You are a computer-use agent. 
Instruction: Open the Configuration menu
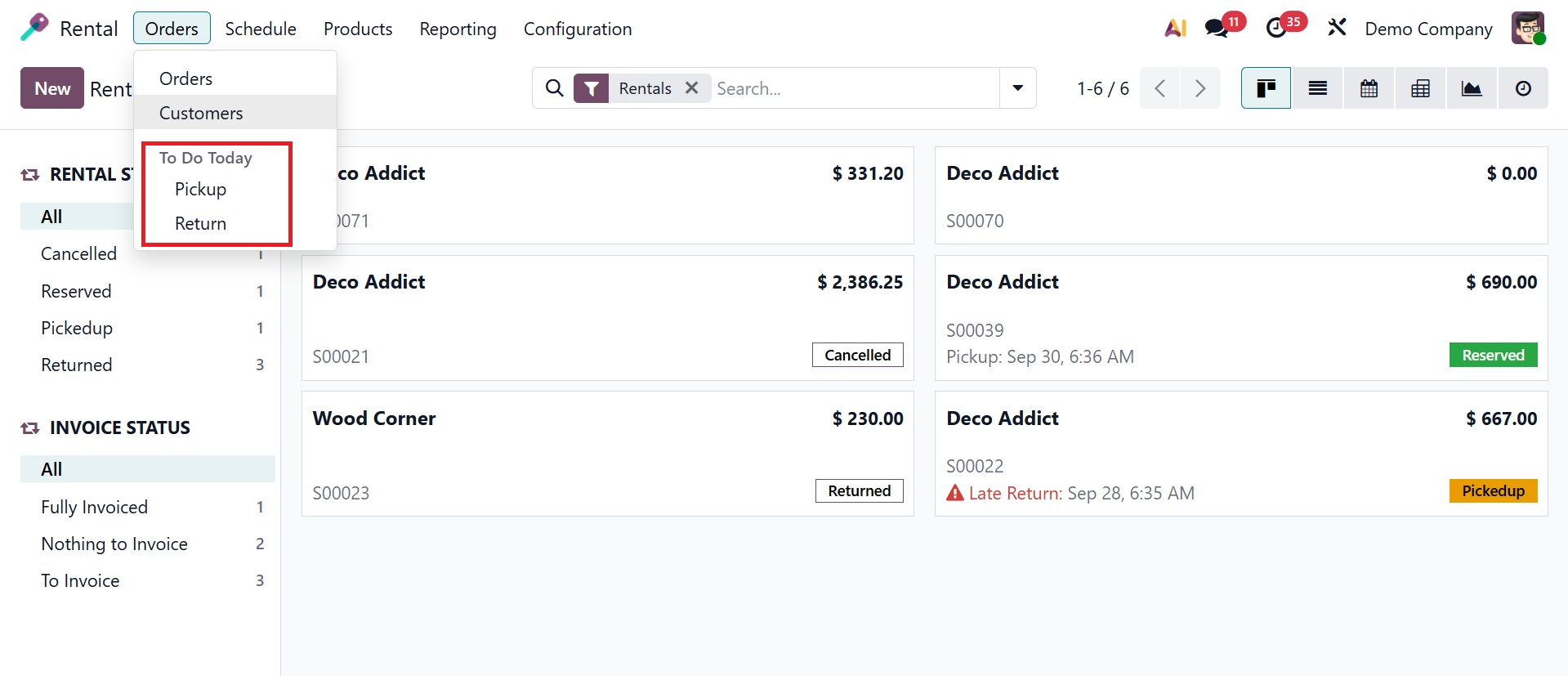tap(577, 29)
